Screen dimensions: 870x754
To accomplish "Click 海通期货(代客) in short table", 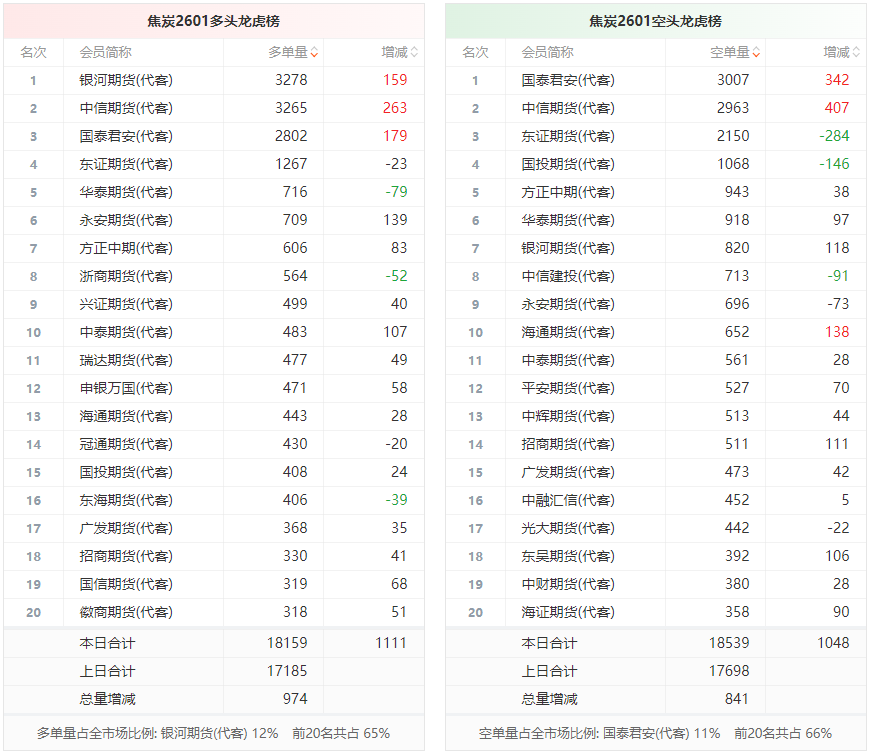I will click(x=568, y=332).
